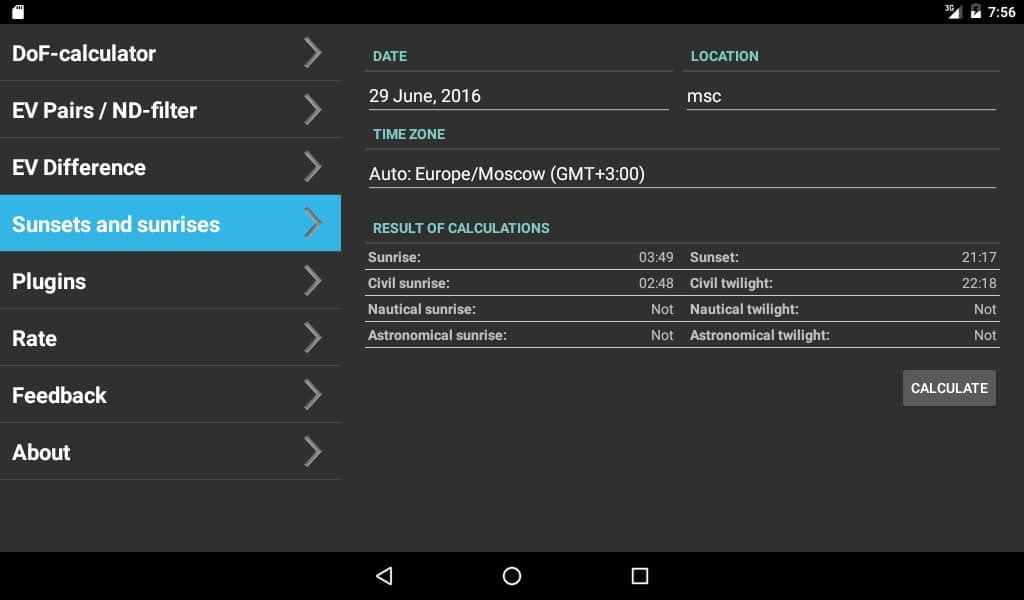Tap the 3G signal indicator icon

click(952, 11)
